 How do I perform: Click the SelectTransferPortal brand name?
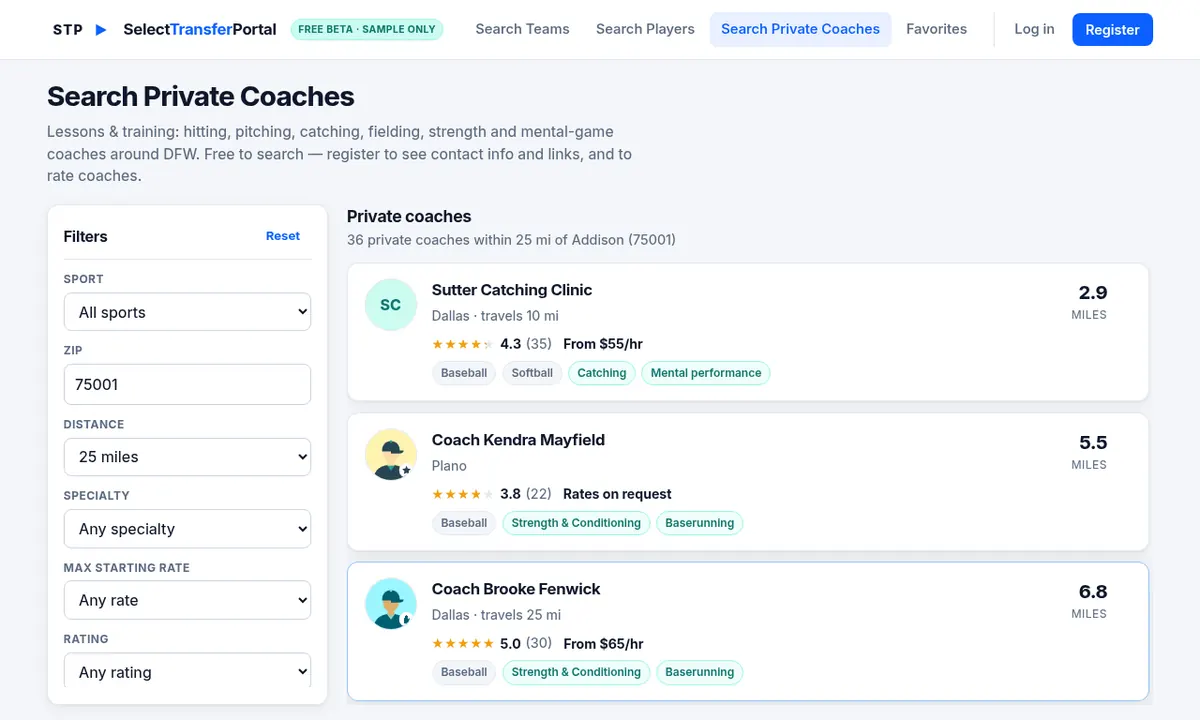pos(200,29)
